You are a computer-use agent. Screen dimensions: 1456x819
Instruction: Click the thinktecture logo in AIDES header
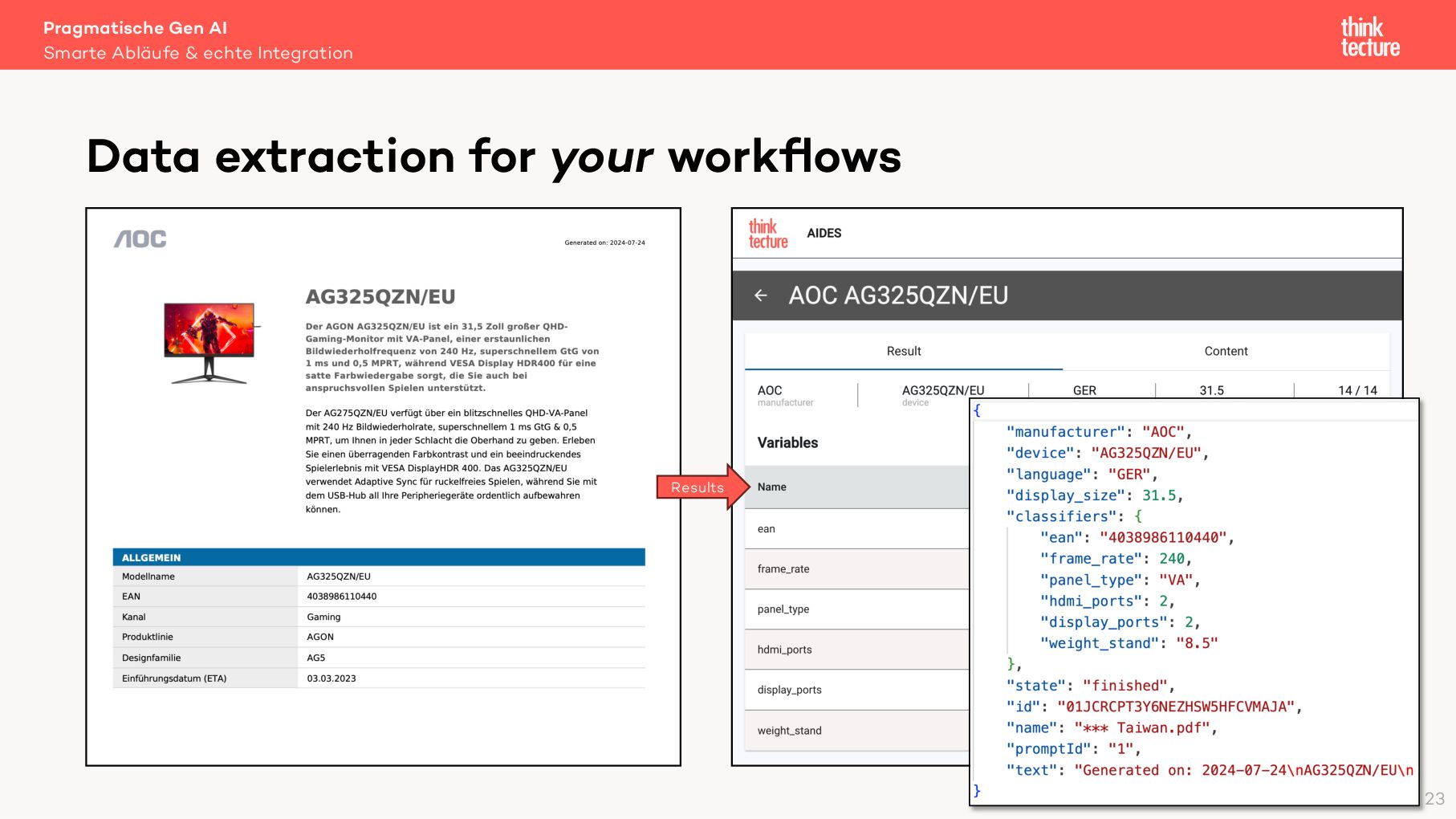[x=768, y=234]
